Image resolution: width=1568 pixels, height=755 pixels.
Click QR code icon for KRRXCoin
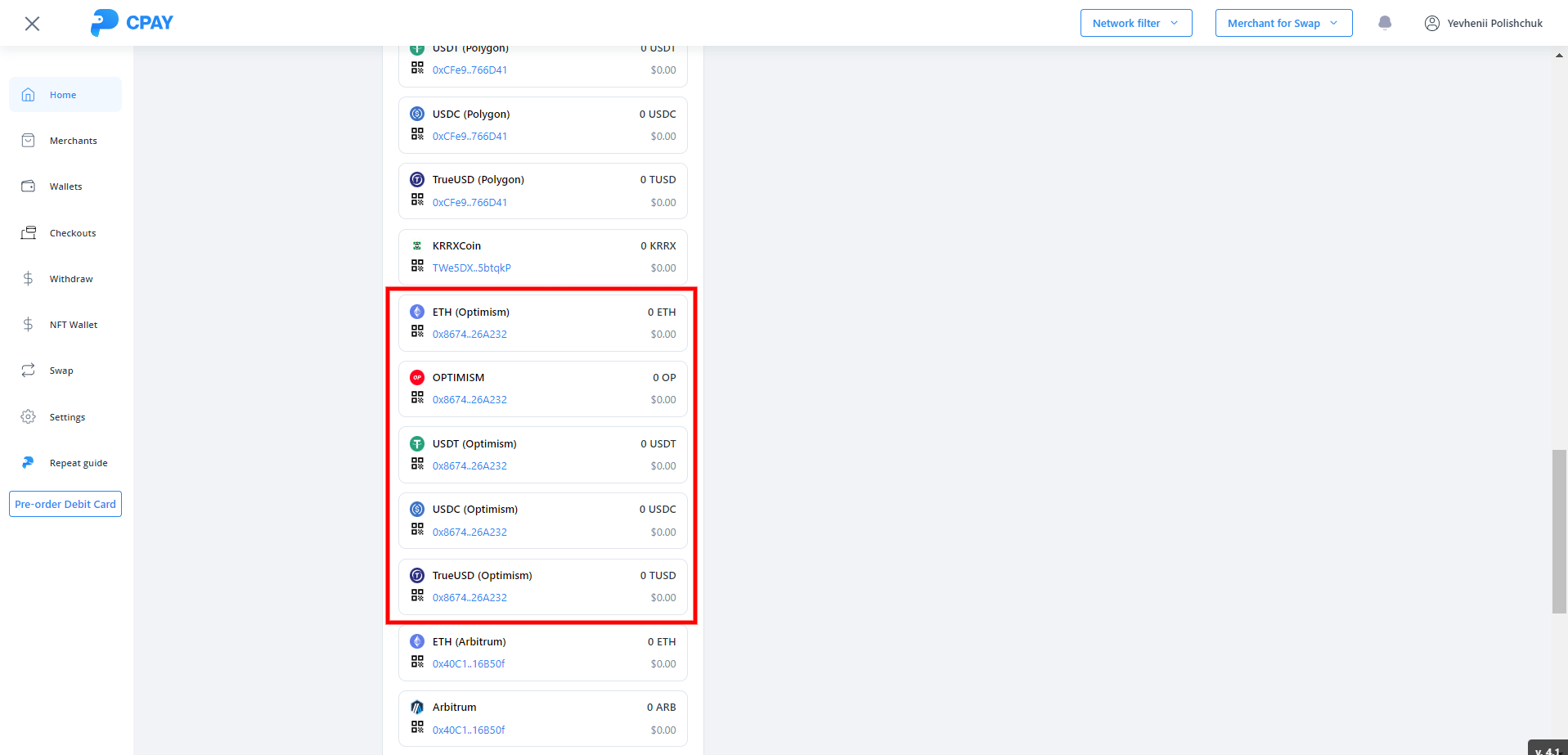417,266
